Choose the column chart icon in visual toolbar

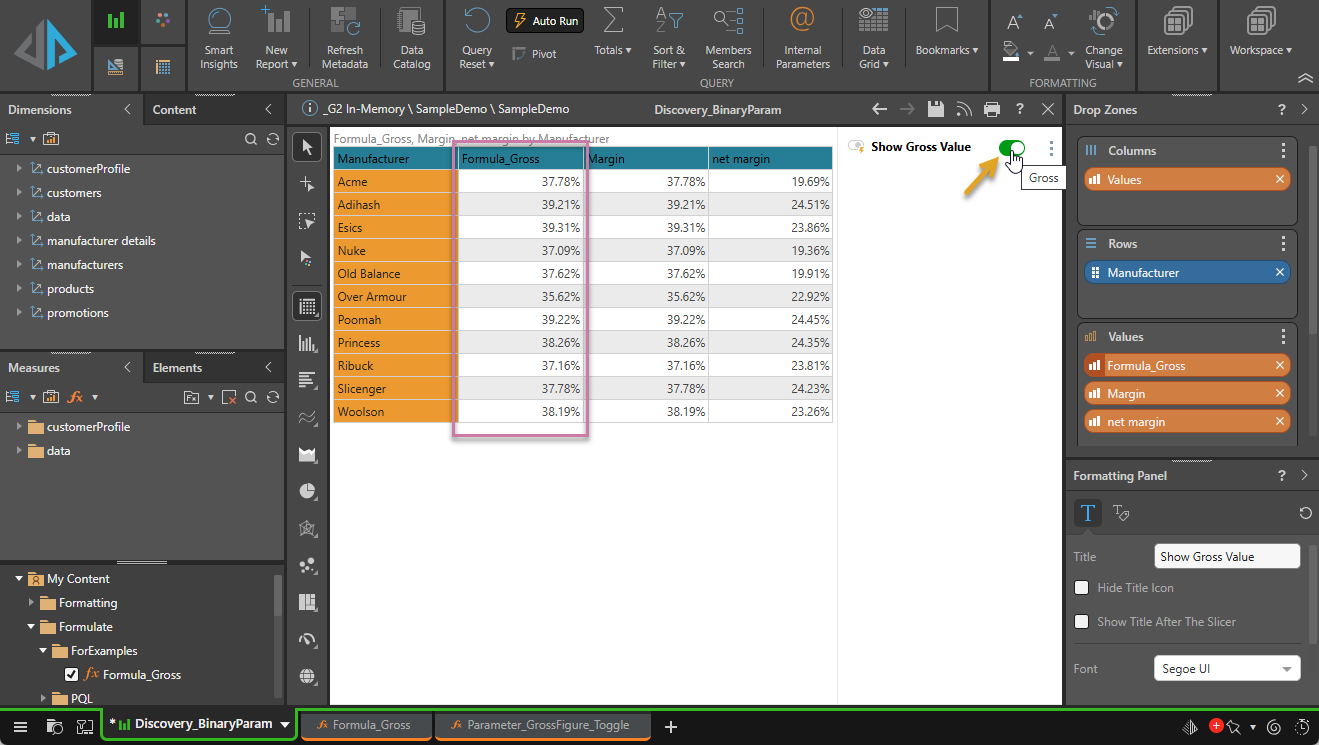(307, 343)
